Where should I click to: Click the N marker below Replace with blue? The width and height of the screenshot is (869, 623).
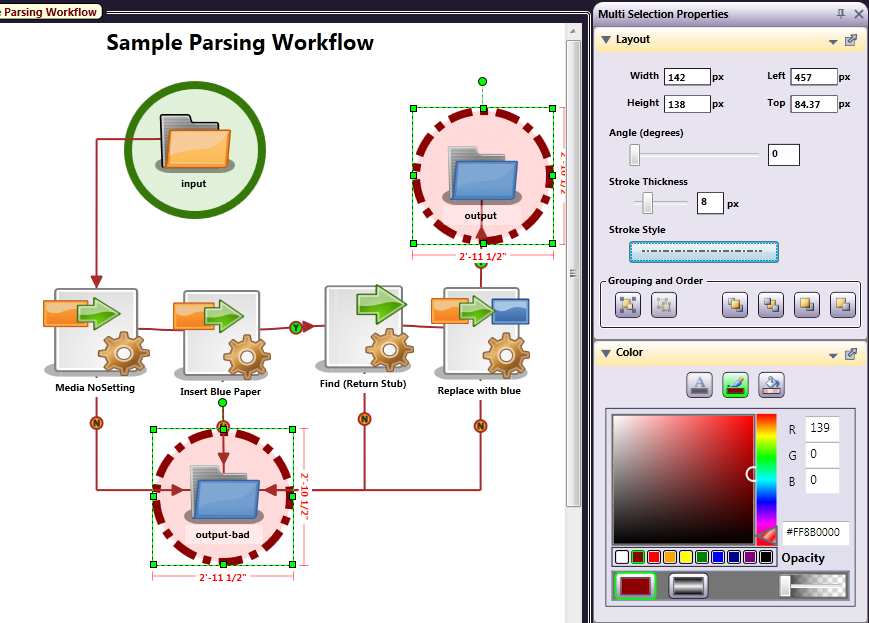click(x=480, y=426)
